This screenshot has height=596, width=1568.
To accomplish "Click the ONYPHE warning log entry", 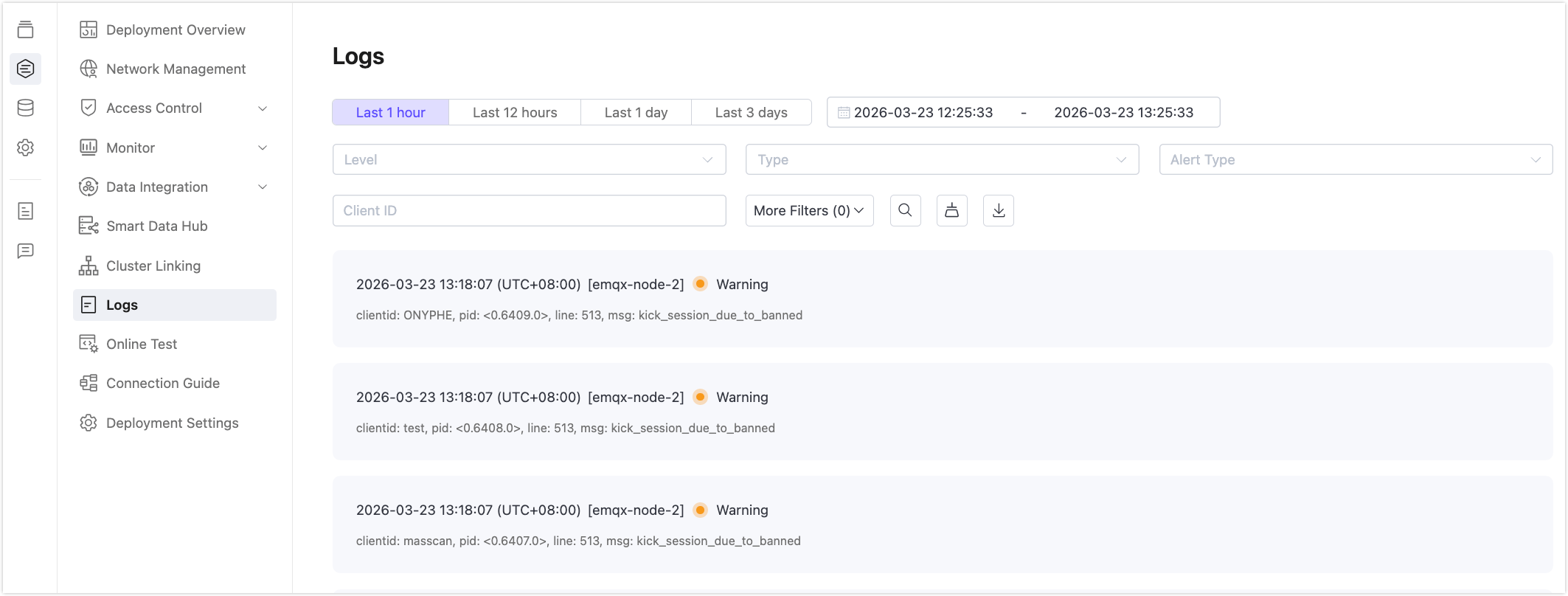I will coord(942,299).
